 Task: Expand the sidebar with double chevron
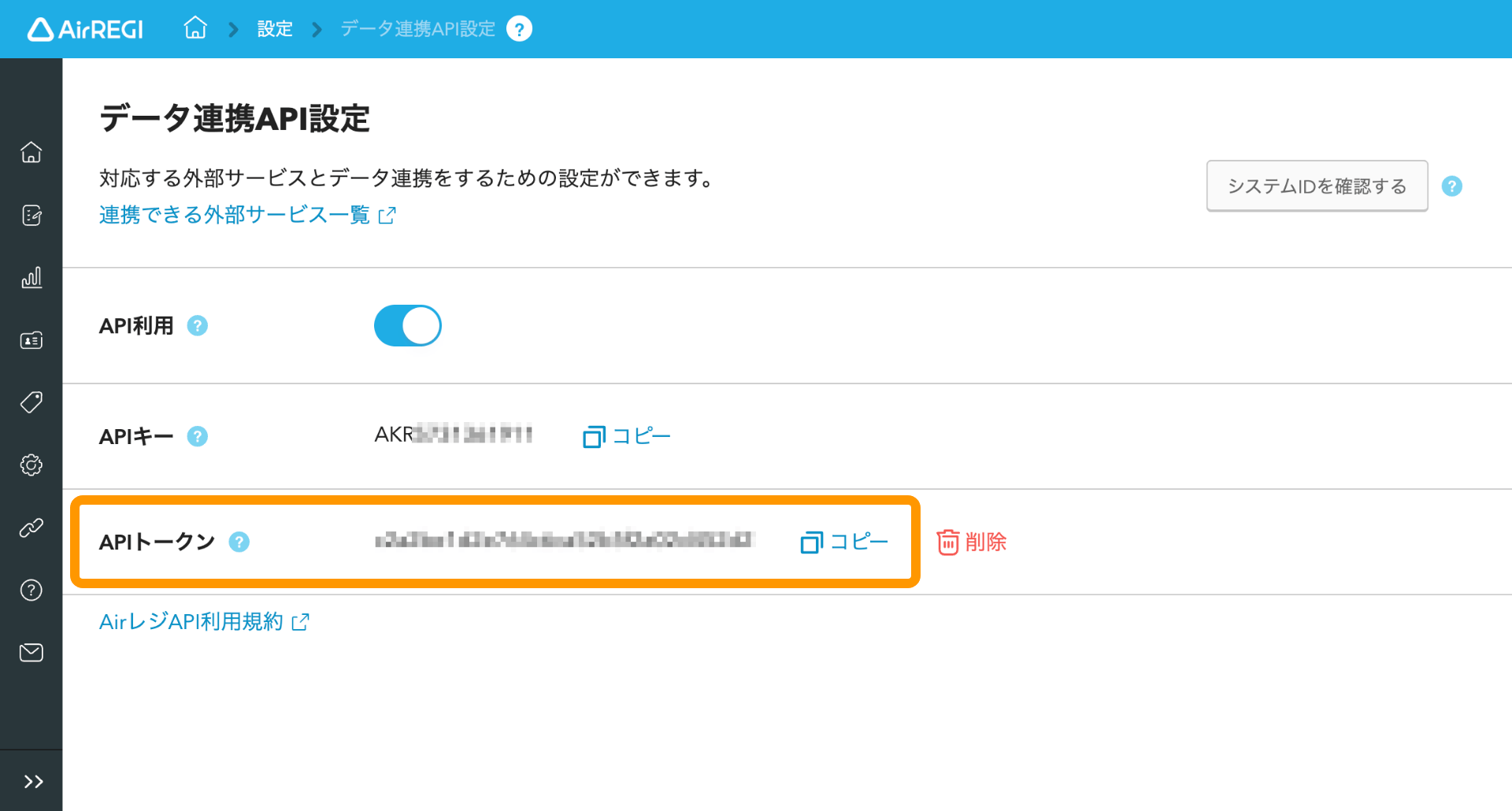pos(32,781)
